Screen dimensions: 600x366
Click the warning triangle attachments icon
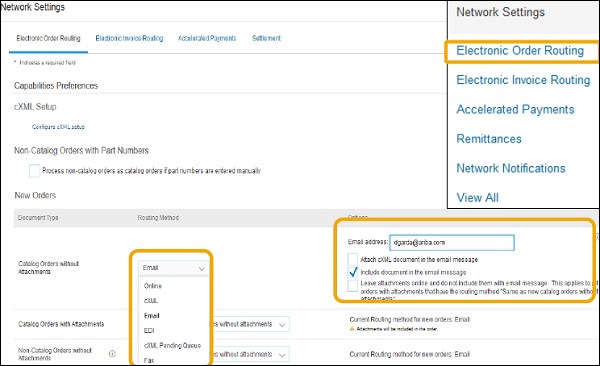tap(352, 329)
